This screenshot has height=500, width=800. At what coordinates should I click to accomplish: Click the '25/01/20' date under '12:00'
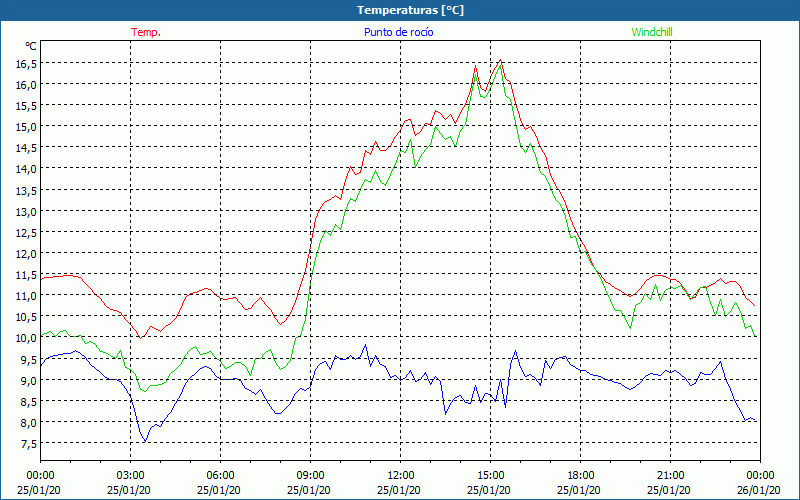pos(399,490)
